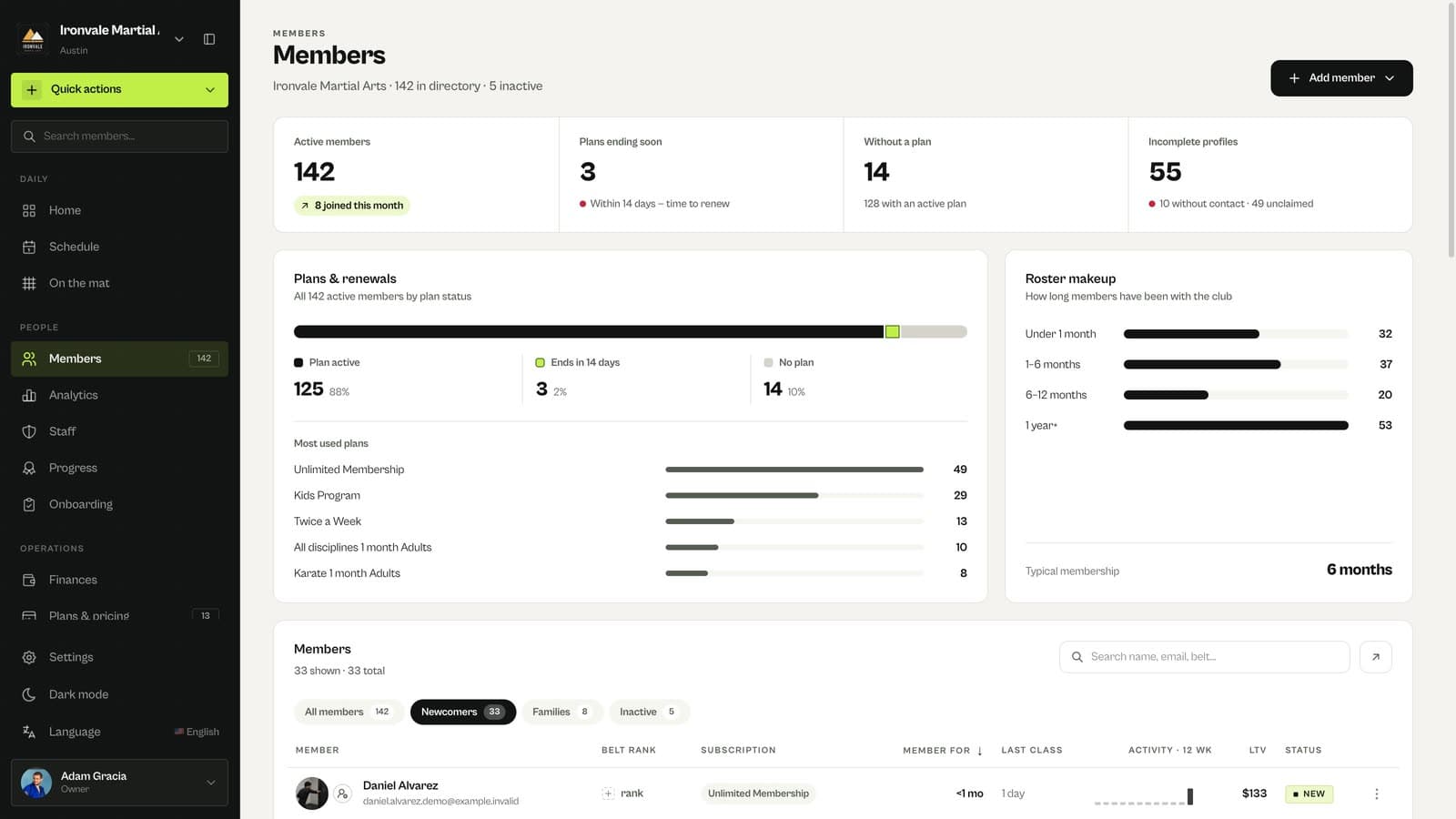This screenshot has height=819, width=1456.
Task: Click the 8 joined this month badge
Action: tap(352, 206)
